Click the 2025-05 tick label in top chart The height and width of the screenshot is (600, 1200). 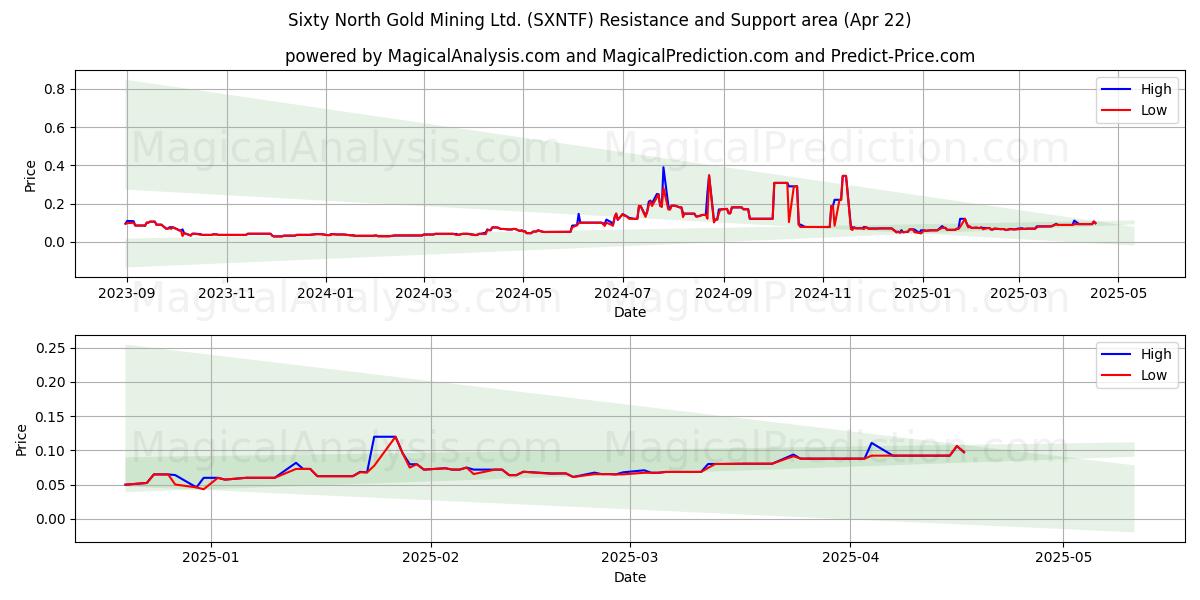click(1118, 293)
